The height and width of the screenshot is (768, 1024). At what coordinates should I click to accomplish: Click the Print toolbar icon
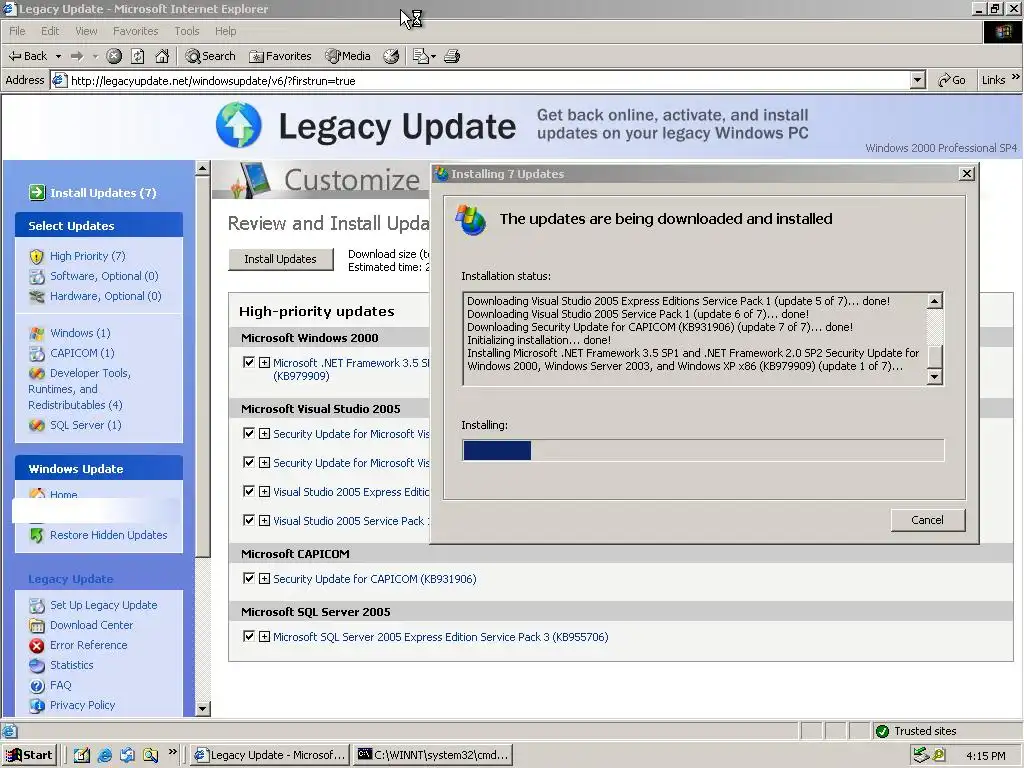[452, 56]
